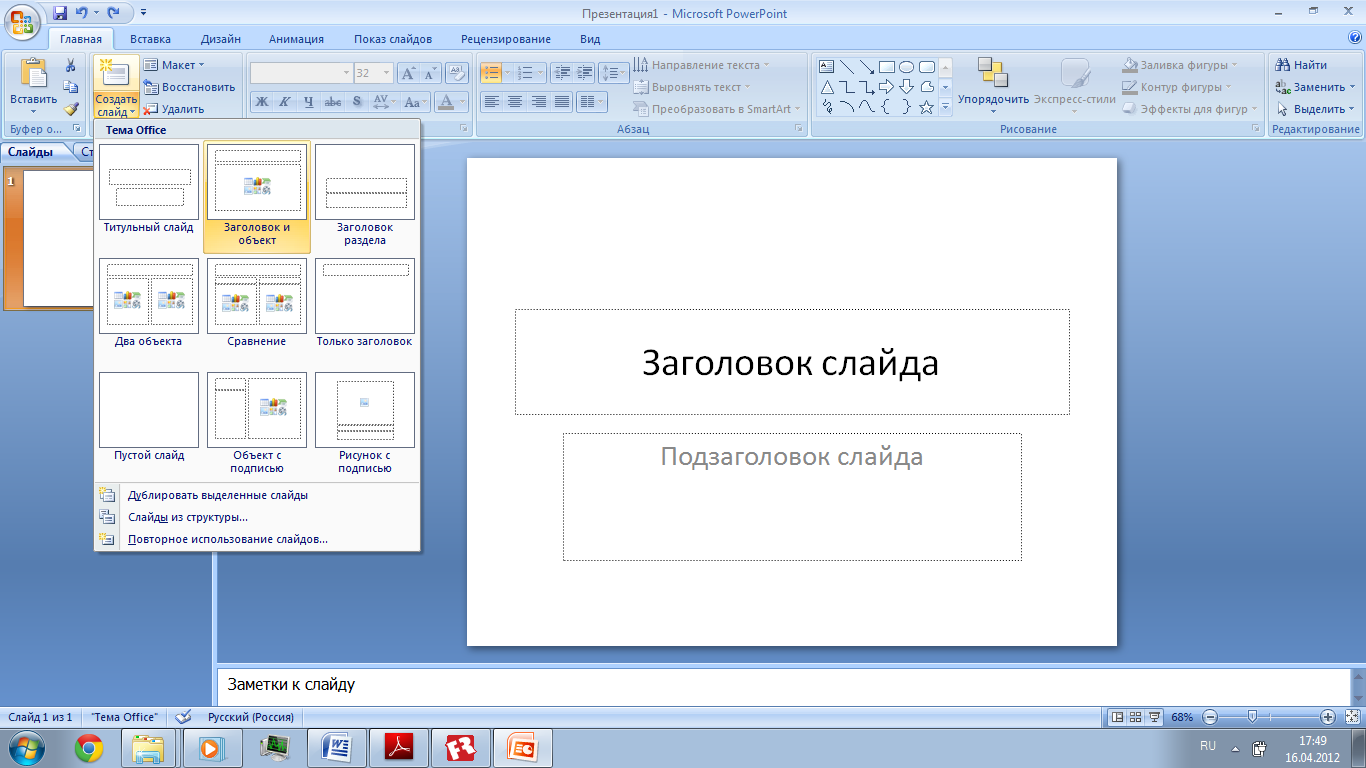
Task: Open Windows Start menu
Action: 24,748
